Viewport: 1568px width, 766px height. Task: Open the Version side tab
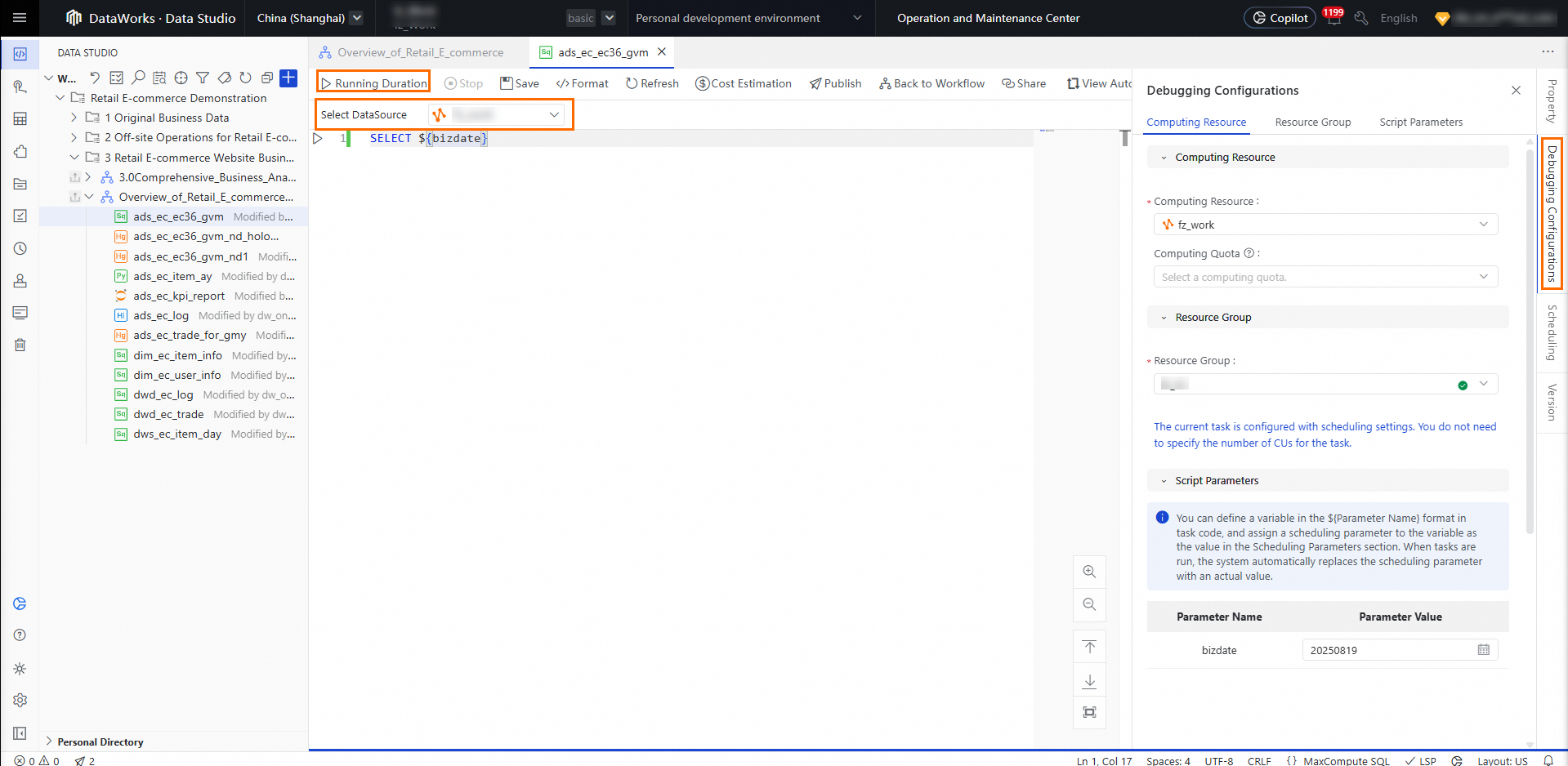[x=1552, y=403]
